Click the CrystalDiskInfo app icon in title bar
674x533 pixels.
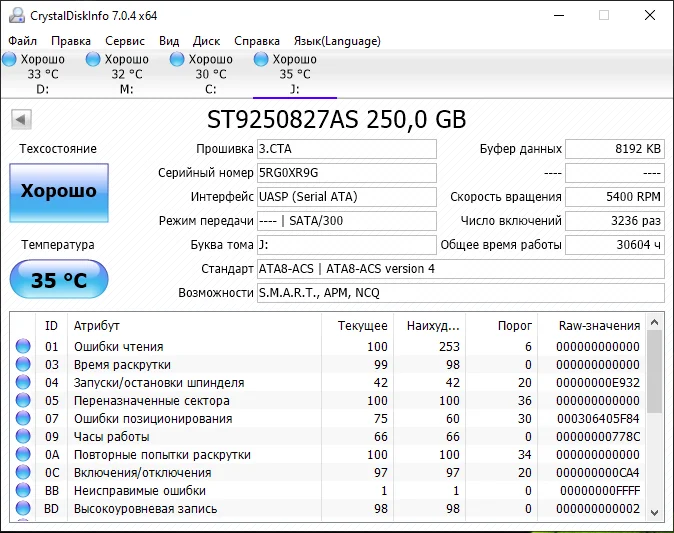[x=17, y=15]
